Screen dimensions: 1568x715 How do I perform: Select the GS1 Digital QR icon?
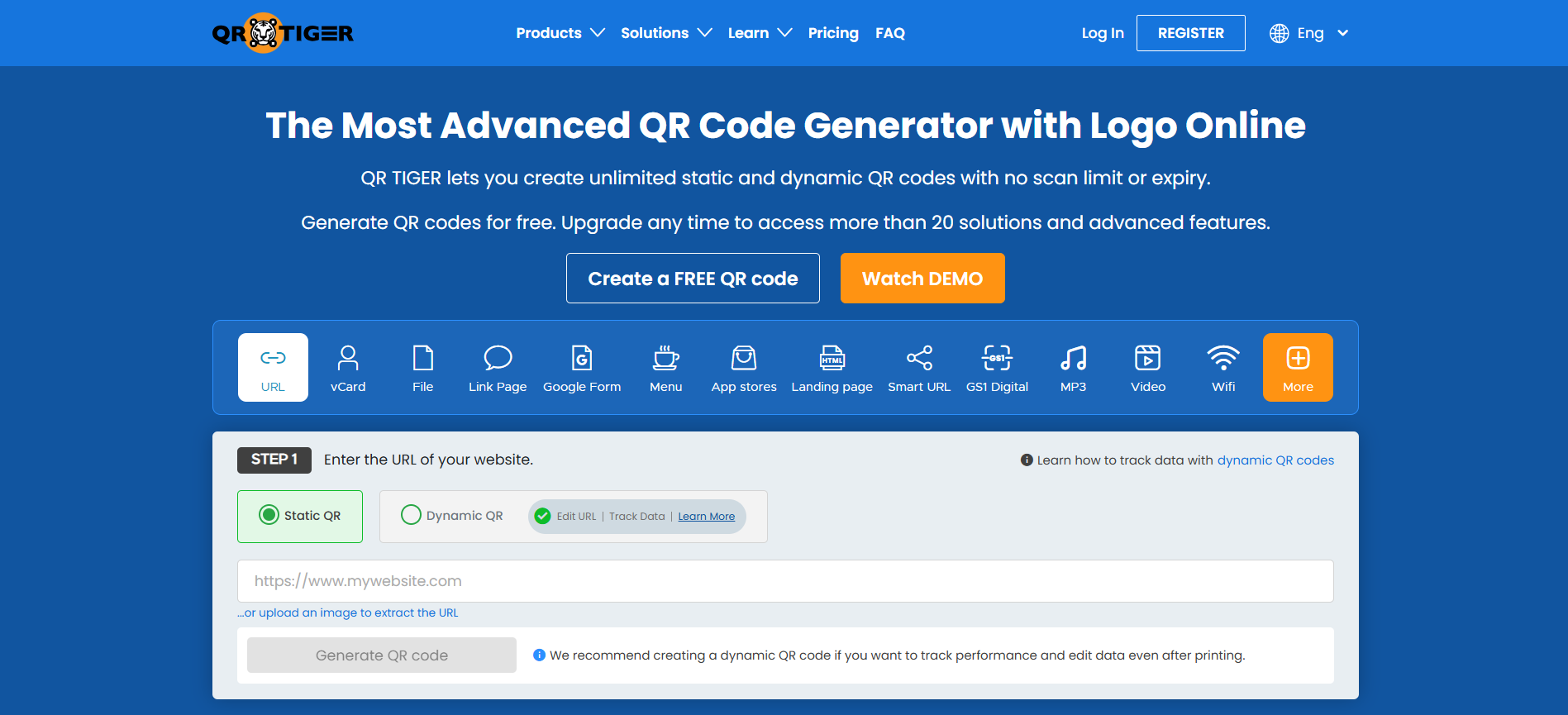tap(997, 358)
